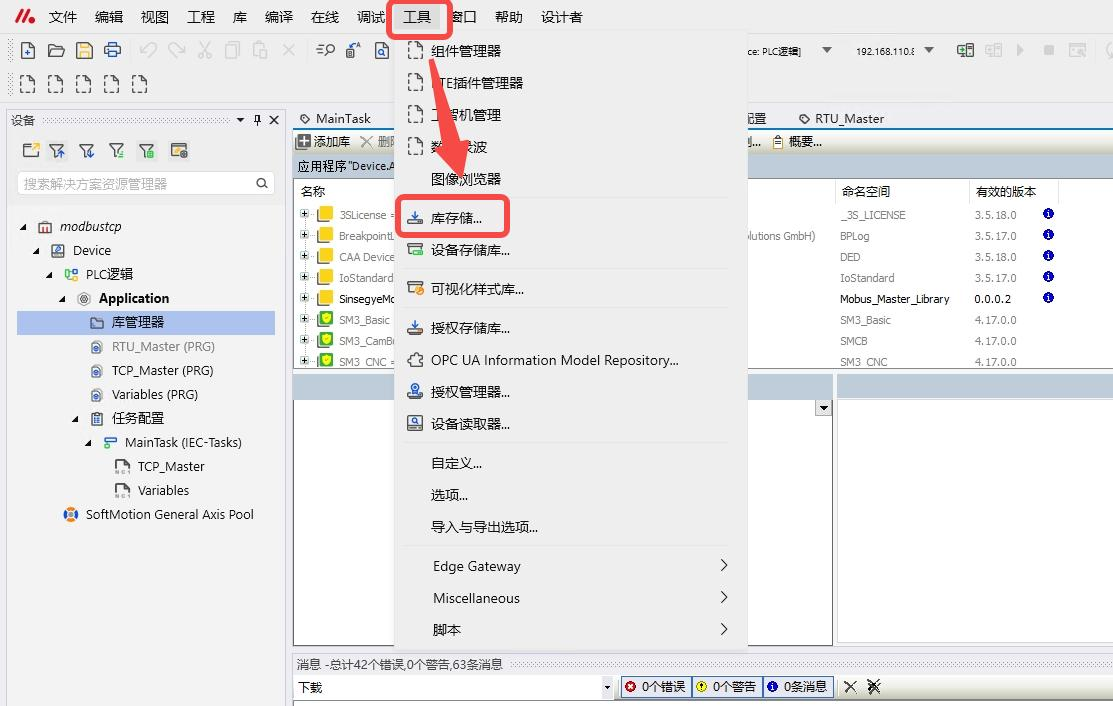Click the last device-panel settings window icon

(179, 150)
